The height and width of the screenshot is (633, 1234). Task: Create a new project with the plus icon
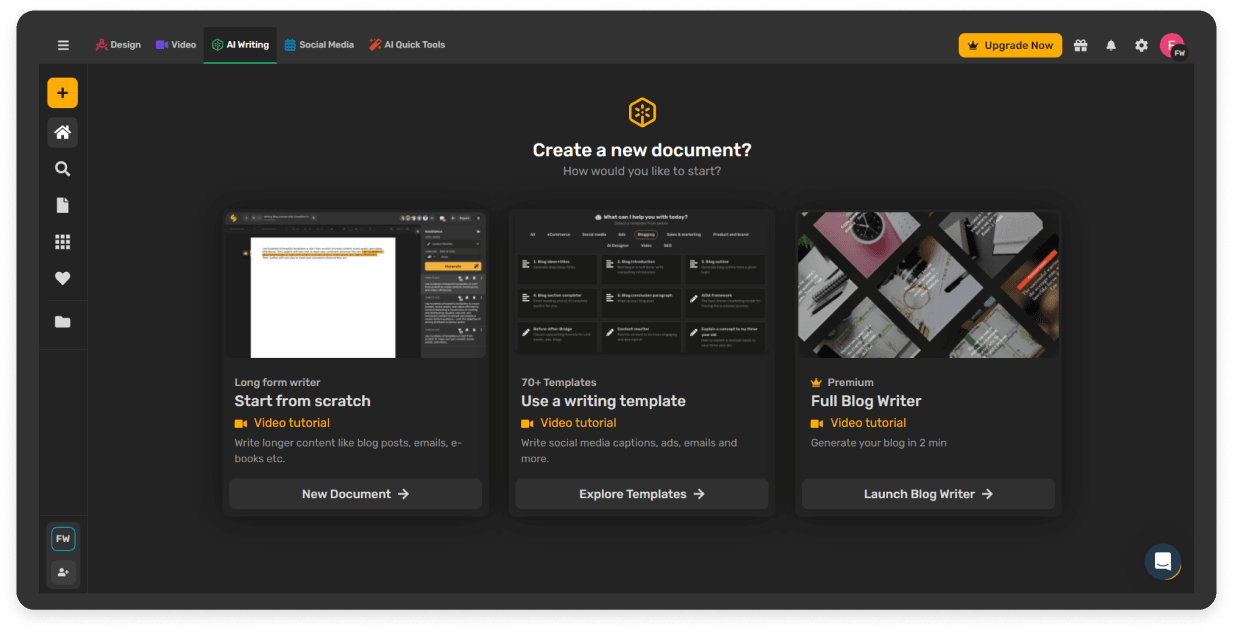(62, 92)
